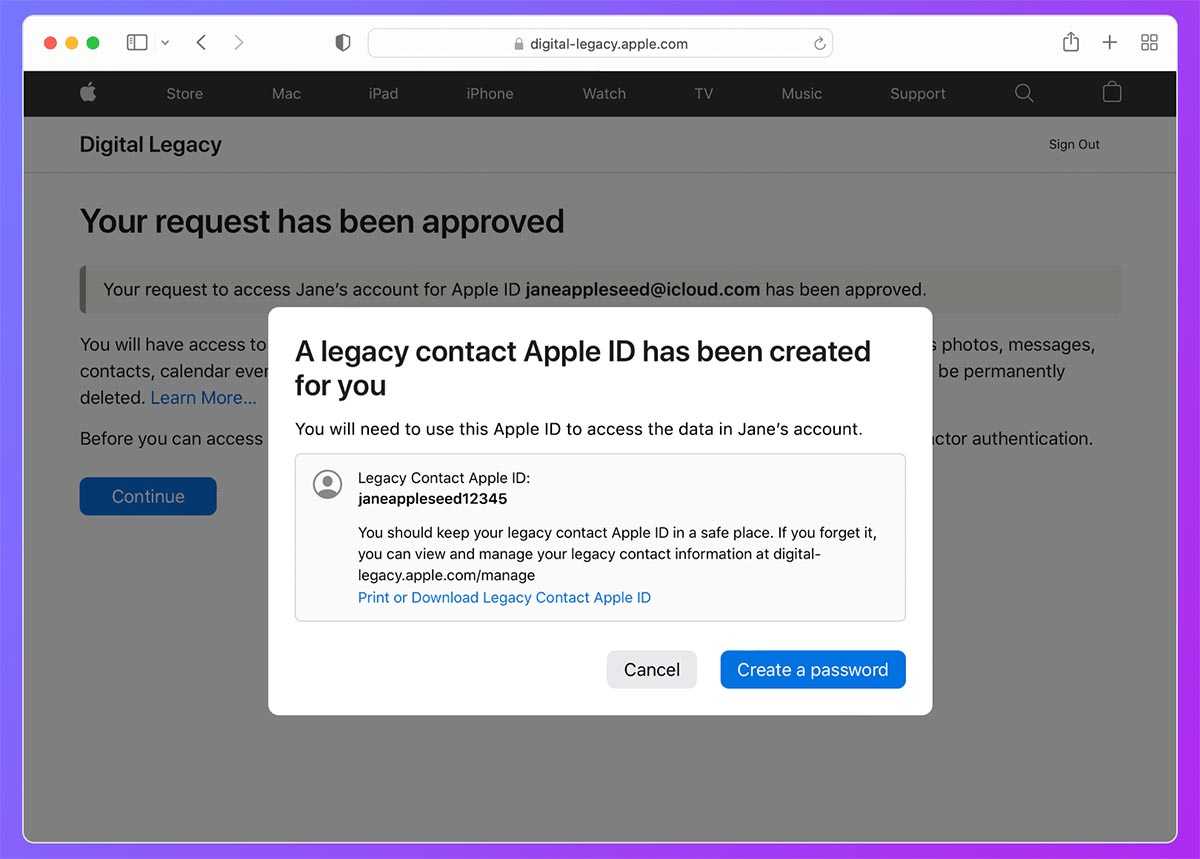Viewport: 1200px width, 859px height.
Task: Click the Apple logo in navigation bar
Action: 88,93
